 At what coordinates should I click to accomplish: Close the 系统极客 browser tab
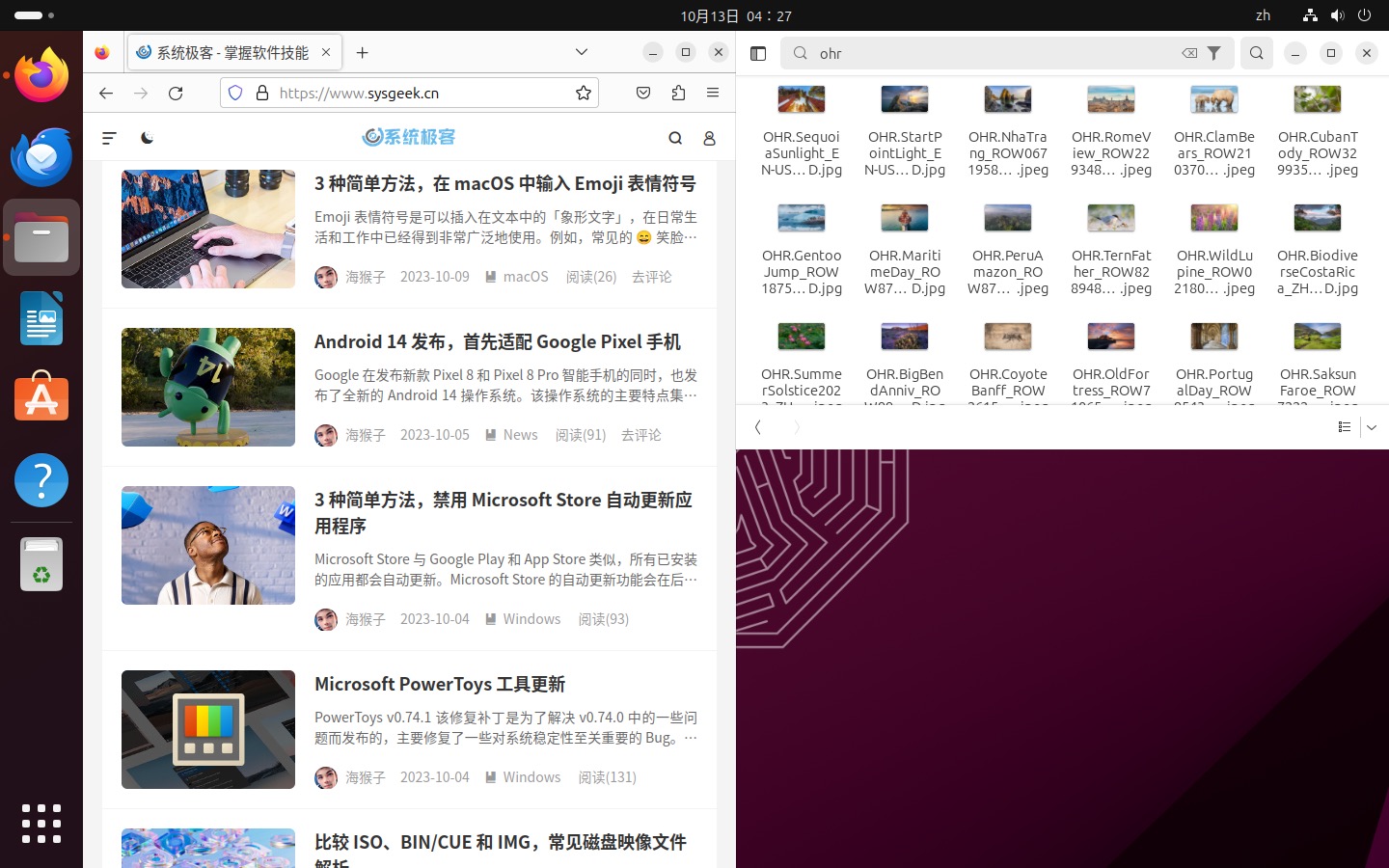point(326,52)
